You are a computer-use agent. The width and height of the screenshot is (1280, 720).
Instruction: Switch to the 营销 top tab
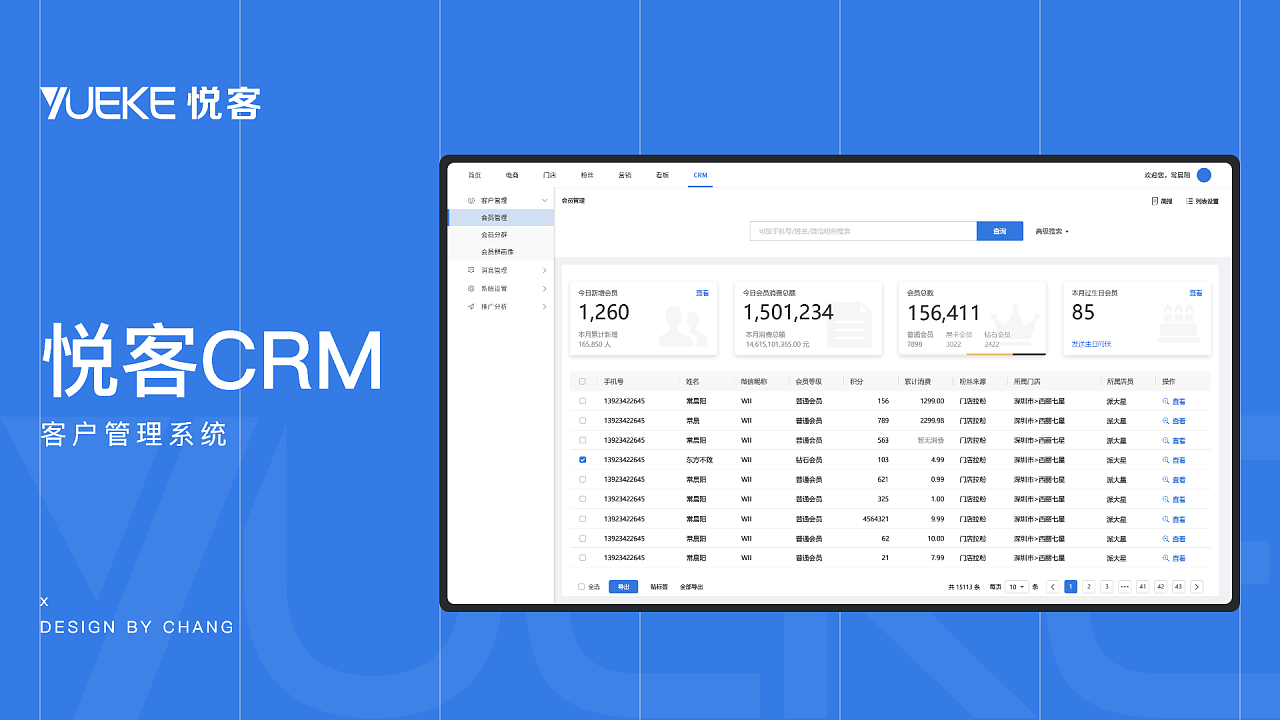(x=625, y=175)
